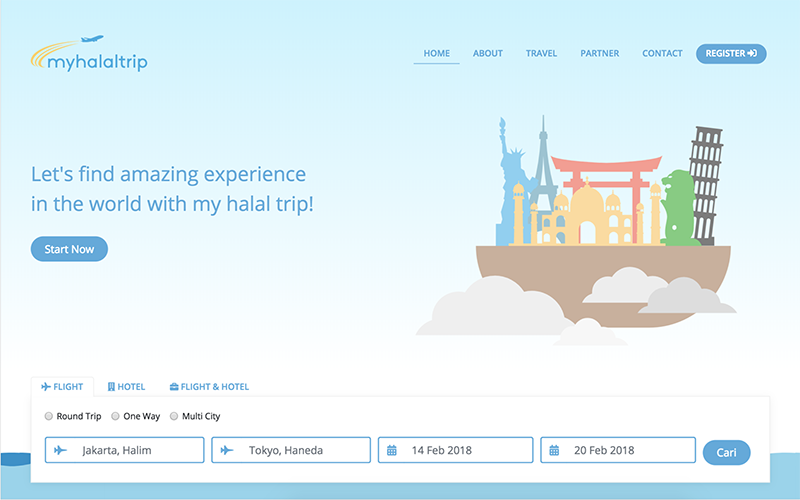
Task: Open the Jakarta, Halim origin field
Action: (x=125, y=450)
